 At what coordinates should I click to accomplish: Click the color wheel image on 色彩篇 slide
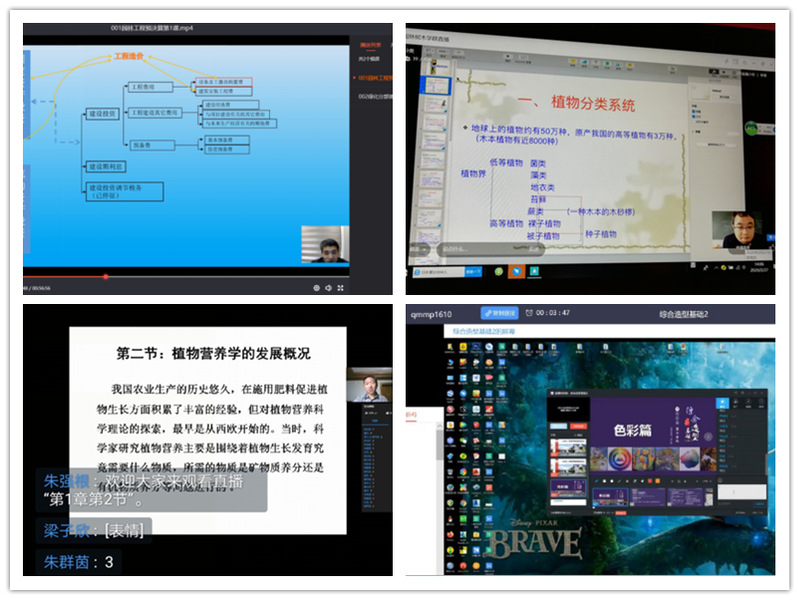pos(620,458)
